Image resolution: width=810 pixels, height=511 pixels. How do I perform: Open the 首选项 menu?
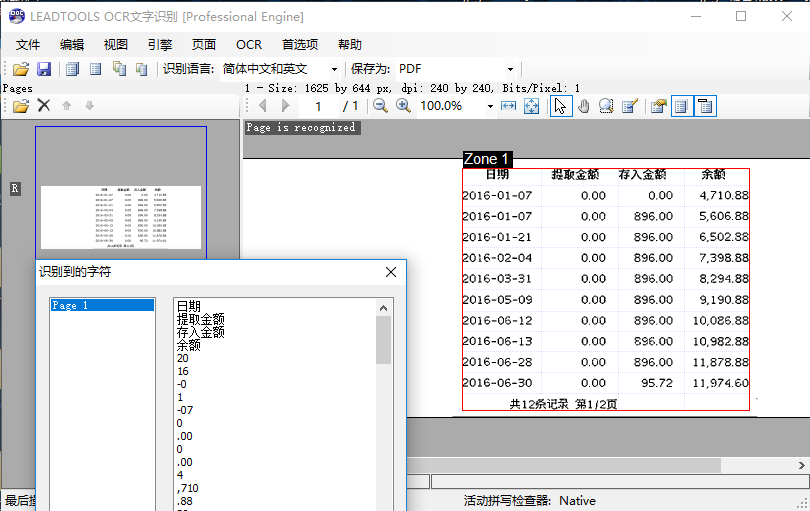pos(300,44)
